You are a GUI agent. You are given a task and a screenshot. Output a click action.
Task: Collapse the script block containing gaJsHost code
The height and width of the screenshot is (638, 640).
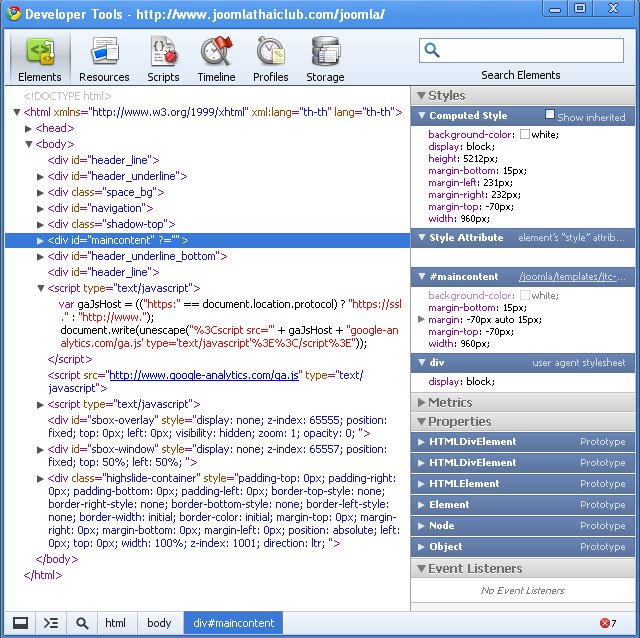(x=40, y=289)
